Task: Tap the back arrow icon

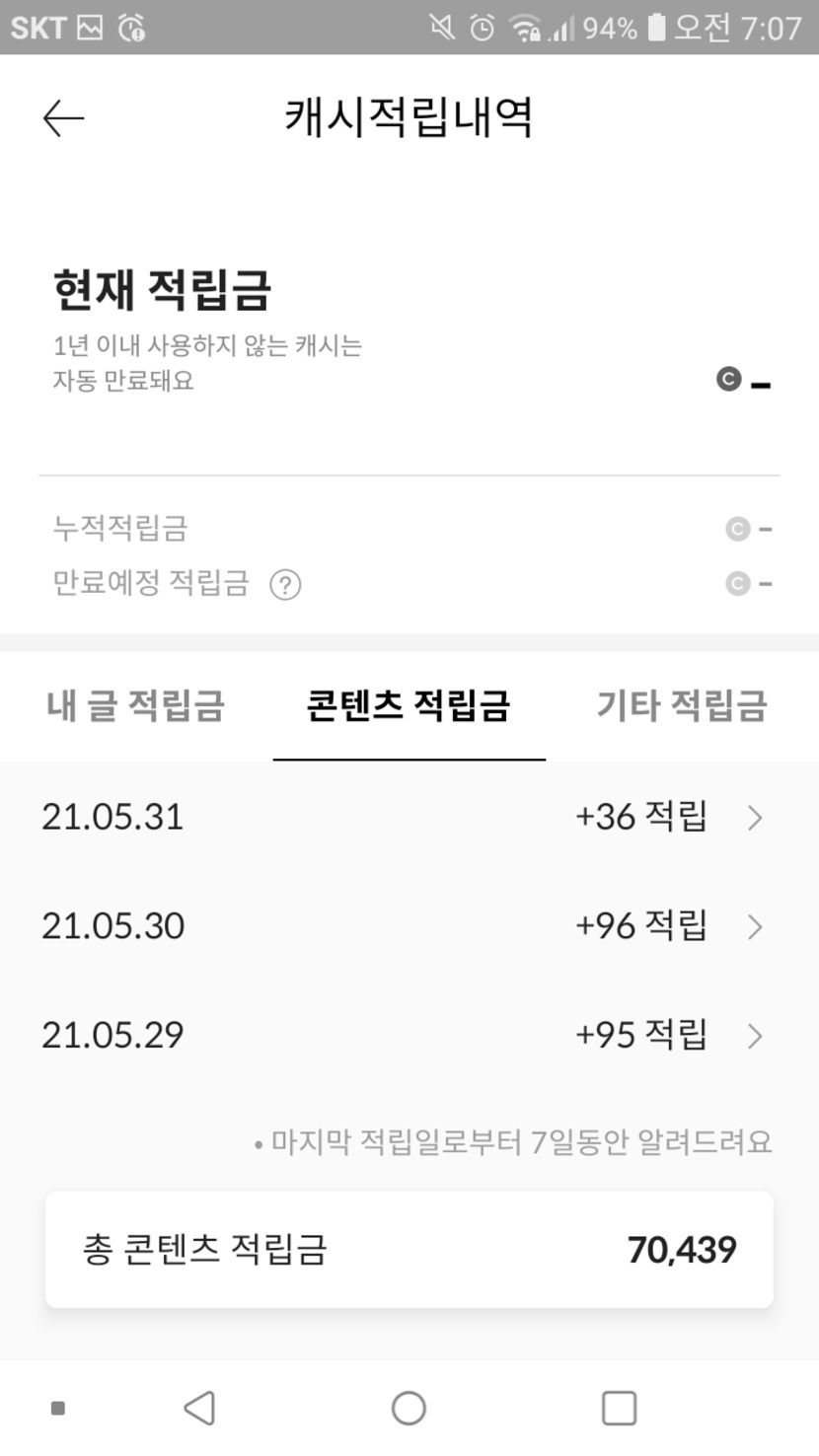Action: [64, 118]
